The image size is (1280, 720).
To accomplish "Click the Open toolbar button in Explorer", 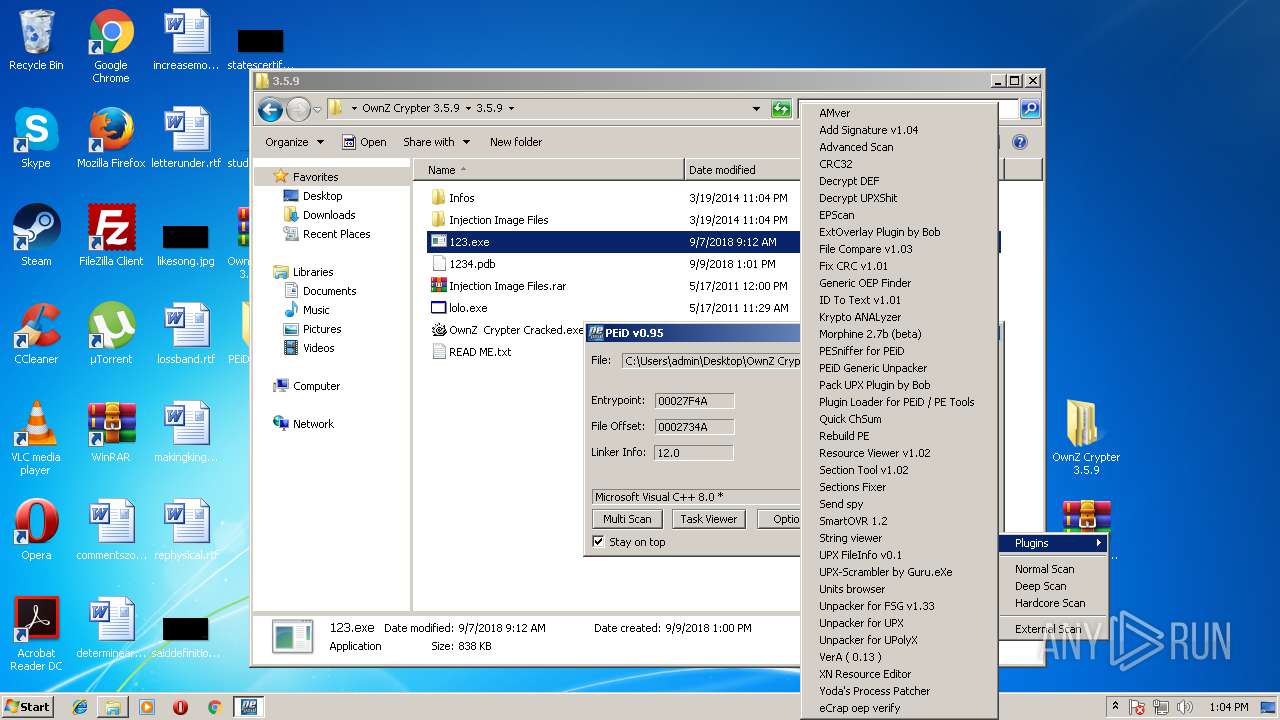I will 364,142.
